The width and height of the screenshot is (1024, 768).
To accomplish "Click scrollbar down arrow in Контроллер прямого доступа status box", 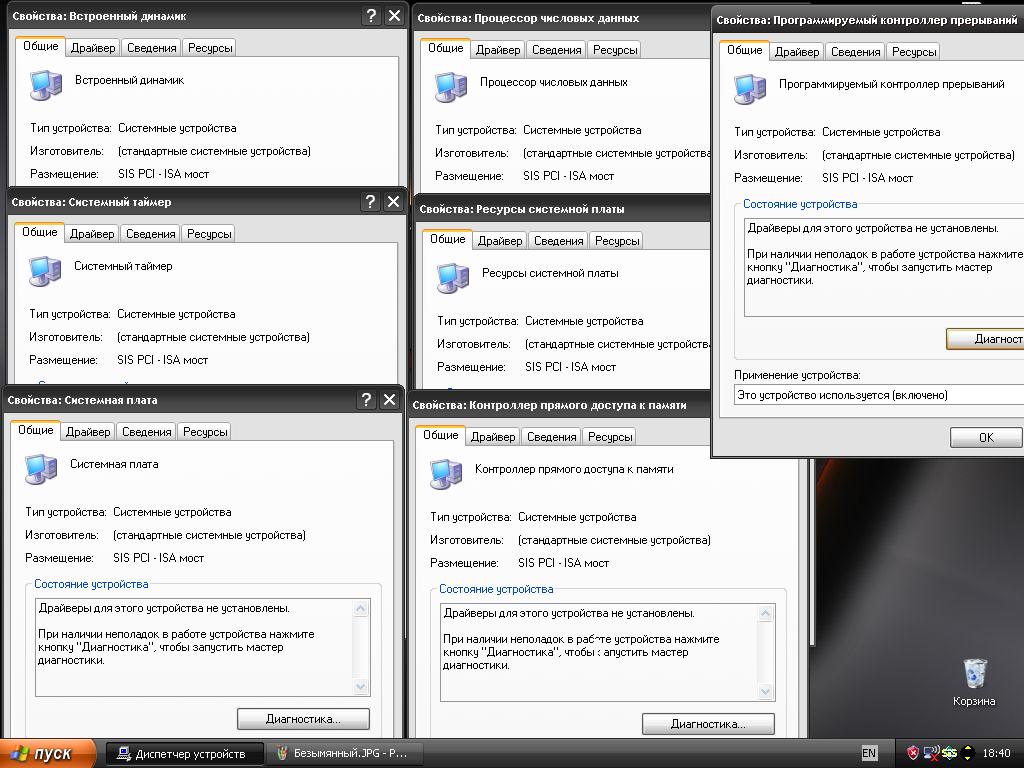I will (x=765, y=691).
